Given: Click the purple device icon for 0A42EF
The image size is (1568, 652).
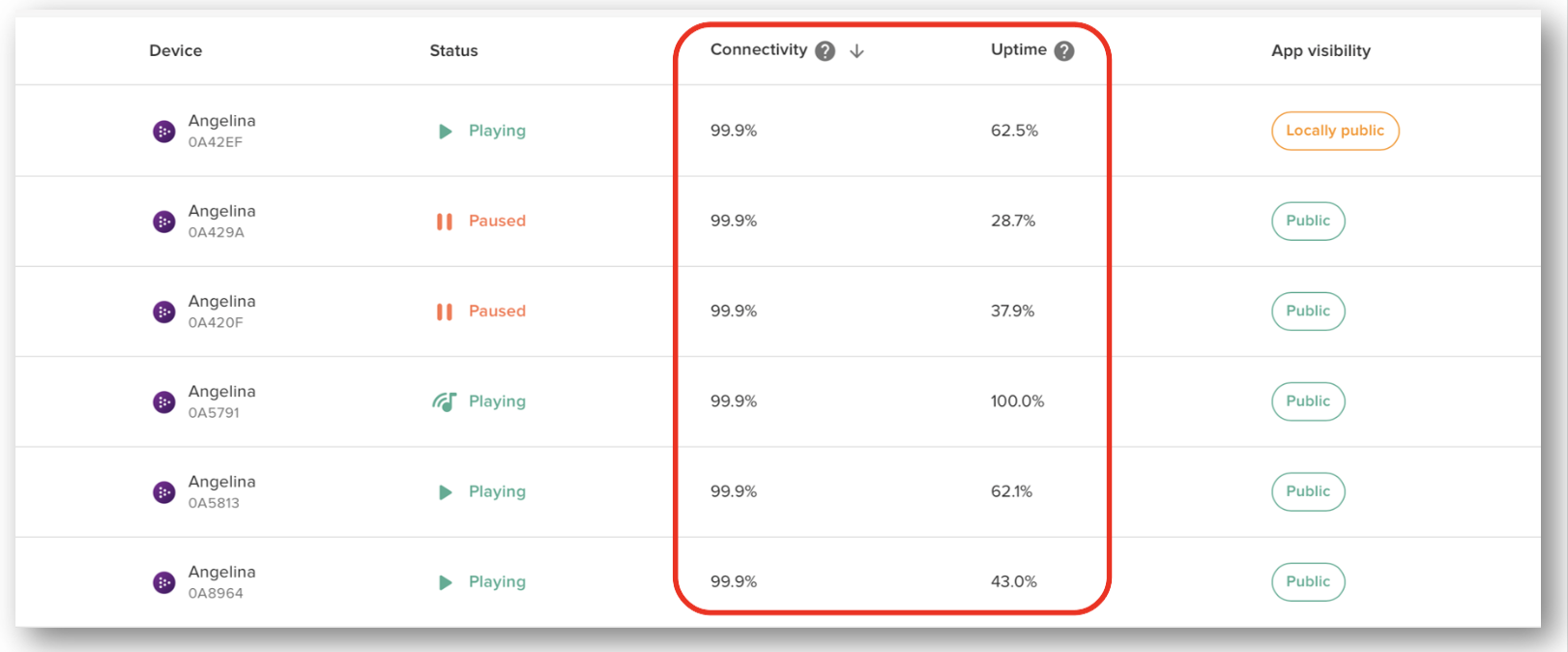Looking at the screenshot, I should coord(164,132).
